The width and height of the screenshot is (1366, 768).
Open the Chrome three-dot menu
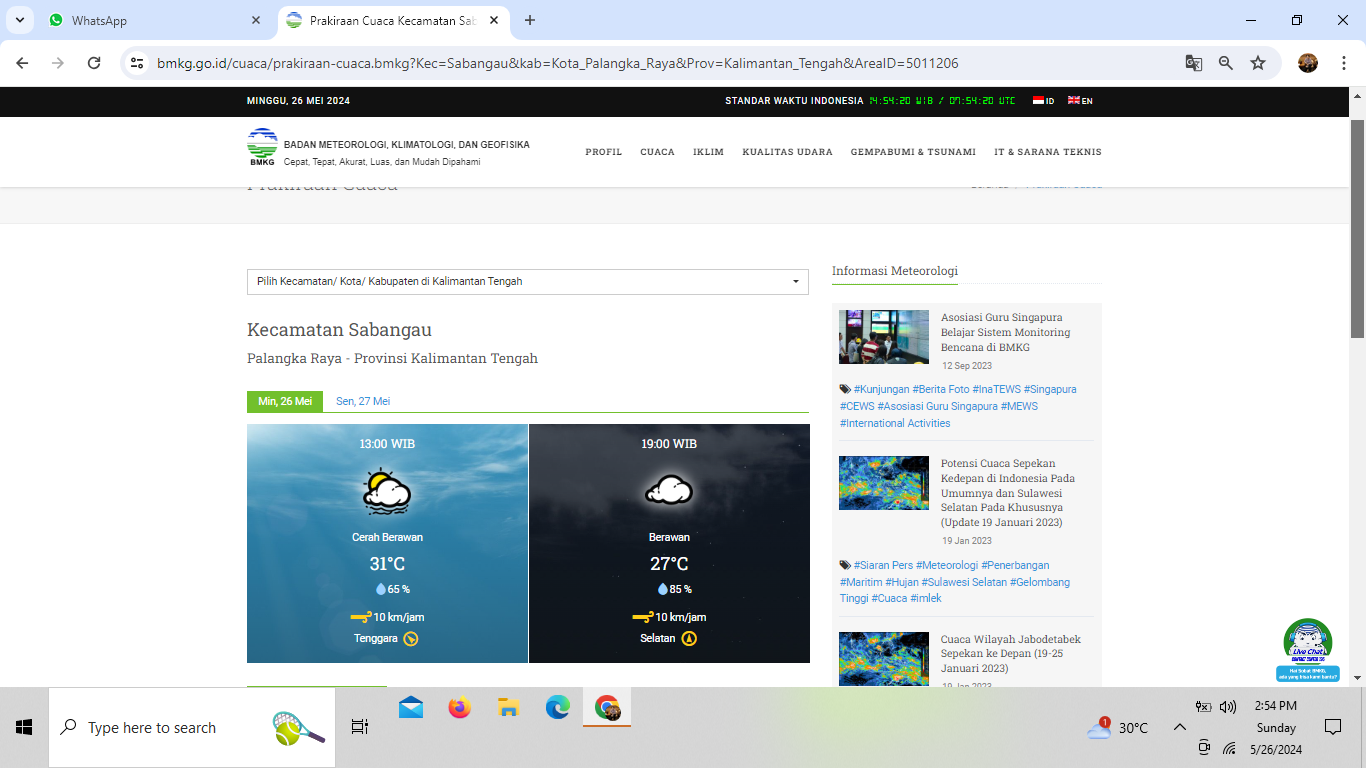[1344, 63]
